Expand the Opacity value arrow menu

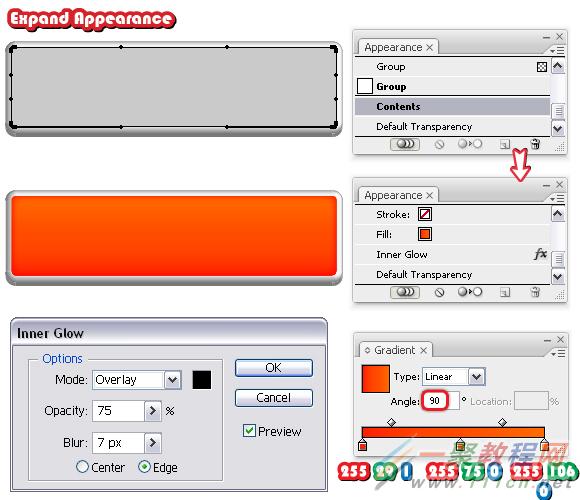tap(152, 411)
